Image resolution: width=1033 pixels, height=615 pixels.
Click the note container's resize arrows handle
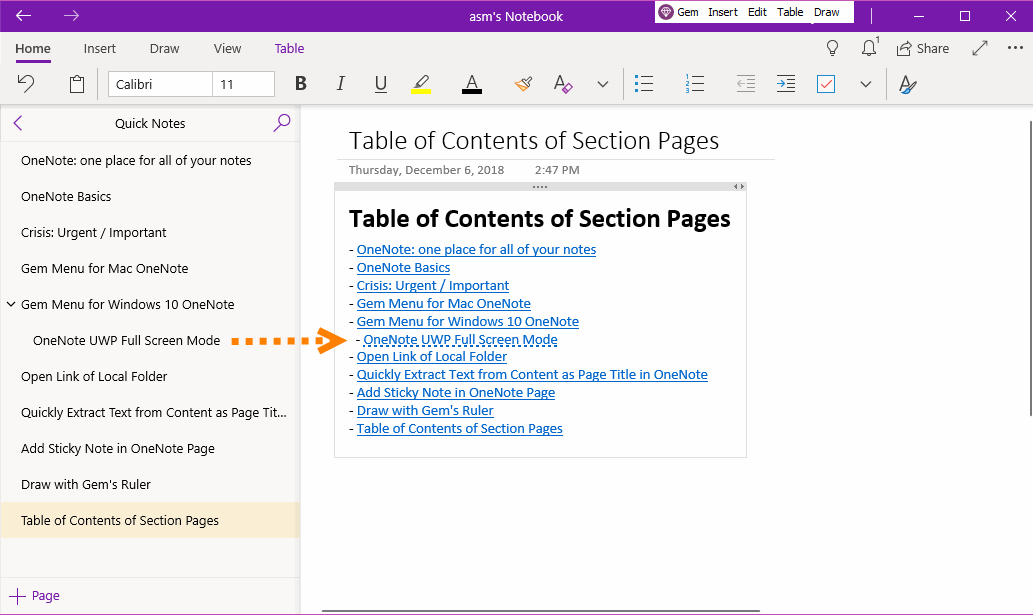pos(739,186)
